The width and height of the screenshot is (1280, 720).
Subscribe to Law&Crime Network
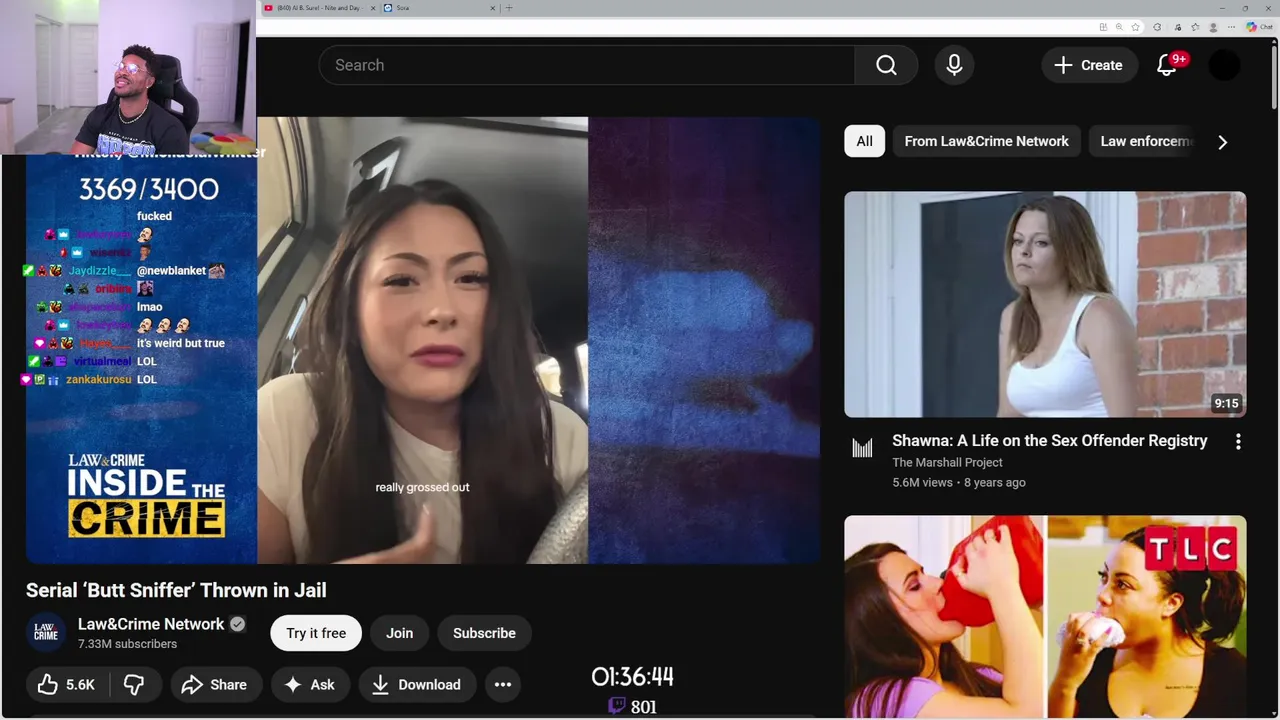(484, 633)
